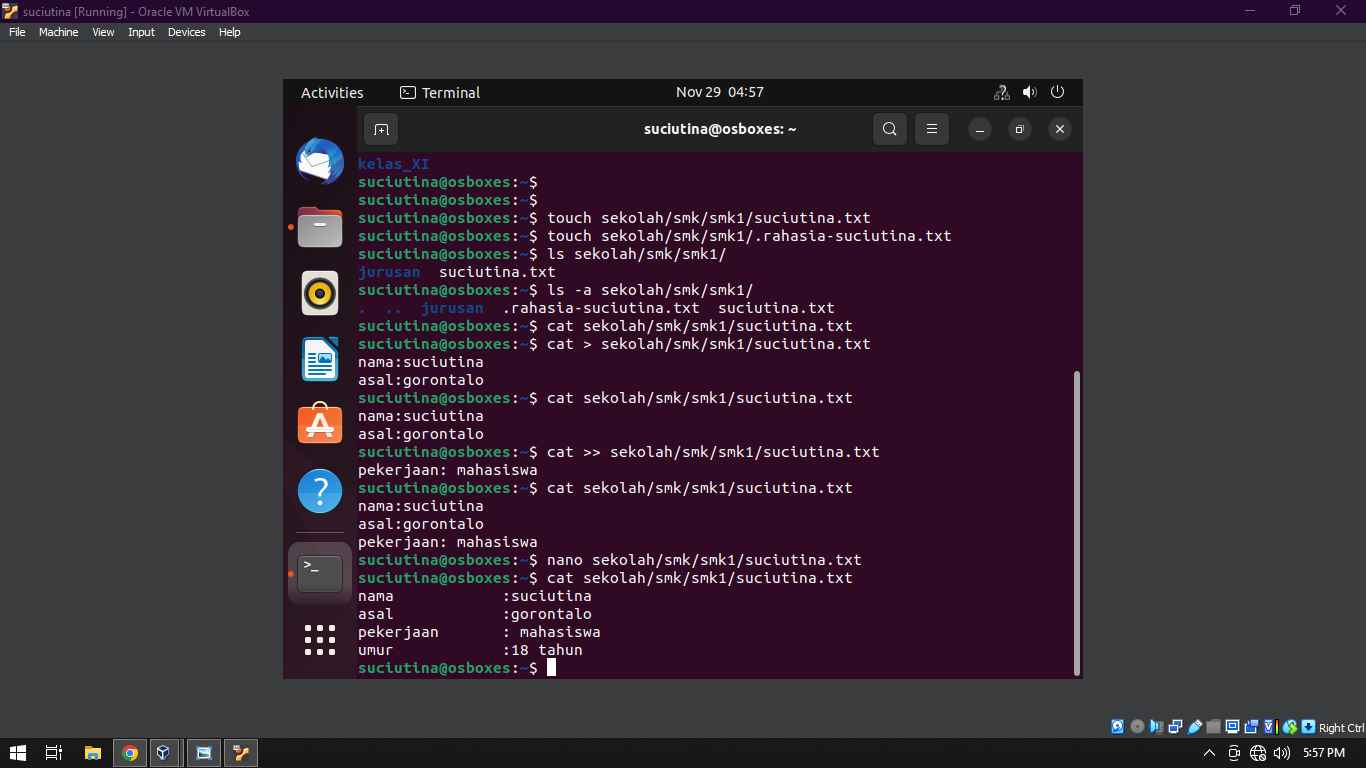1366x768 pixels.
Task: Switch to VirtualBox Manager in the taskbar
Action: click(x=166, y=753)
